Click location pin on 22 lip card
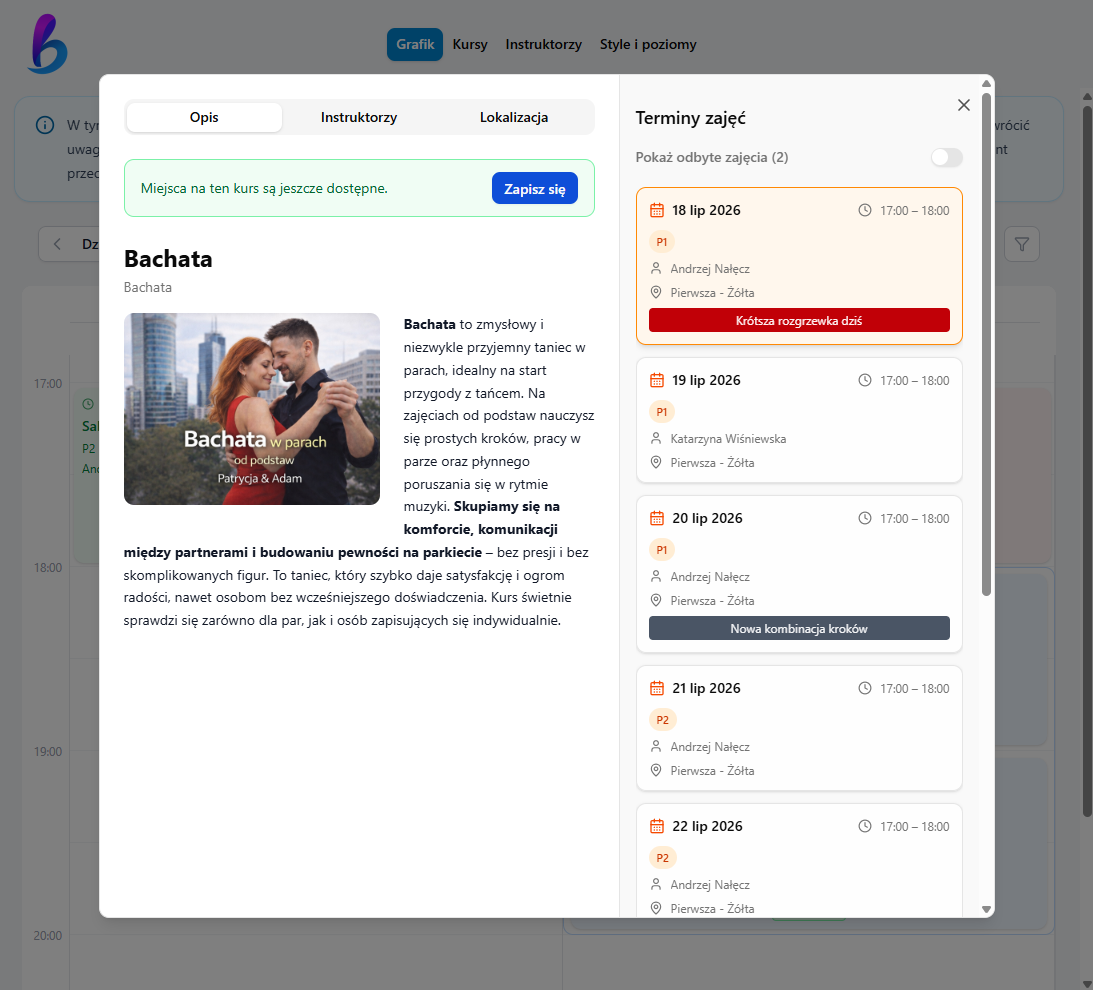This screenshot has height=990, width=1093. tap(656, 909)
